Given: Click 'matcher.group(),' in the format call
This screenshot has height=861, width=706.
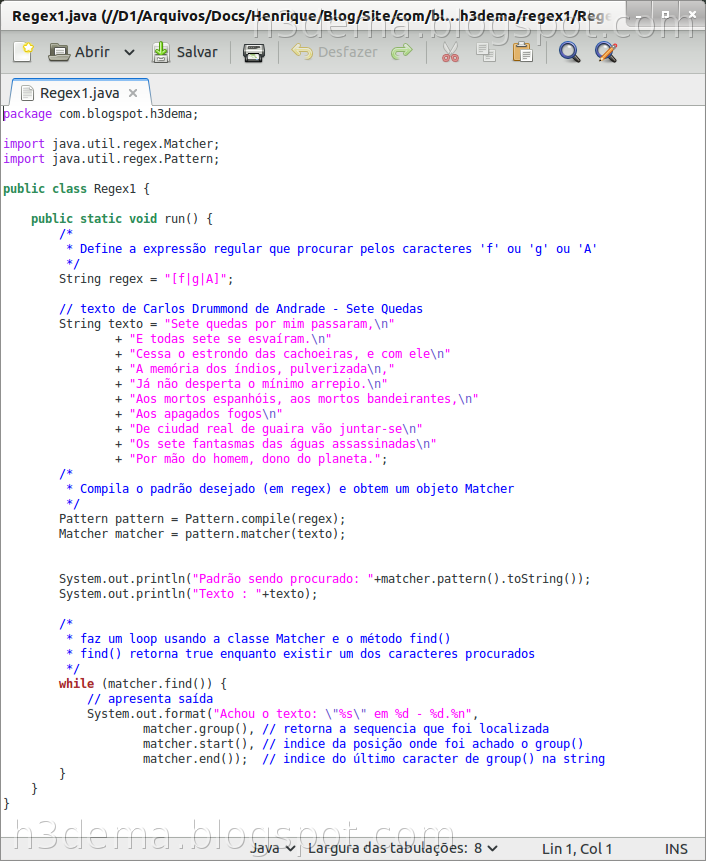Looking at the screenshot, I should pos(199,729).
